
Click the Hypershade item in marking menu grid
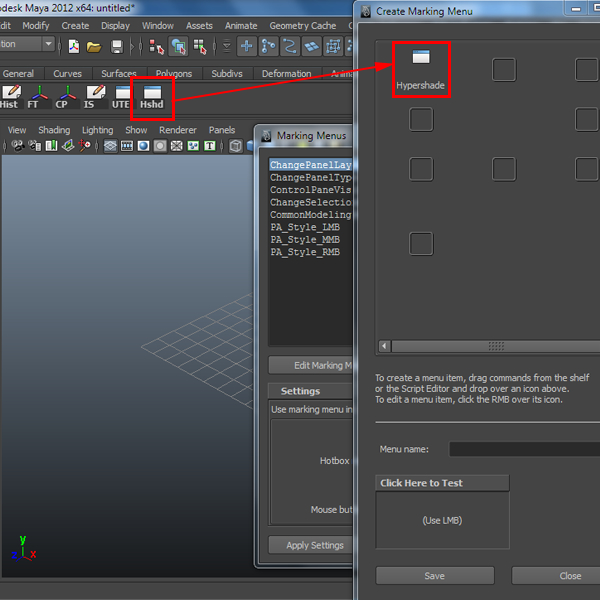(421, 69)
